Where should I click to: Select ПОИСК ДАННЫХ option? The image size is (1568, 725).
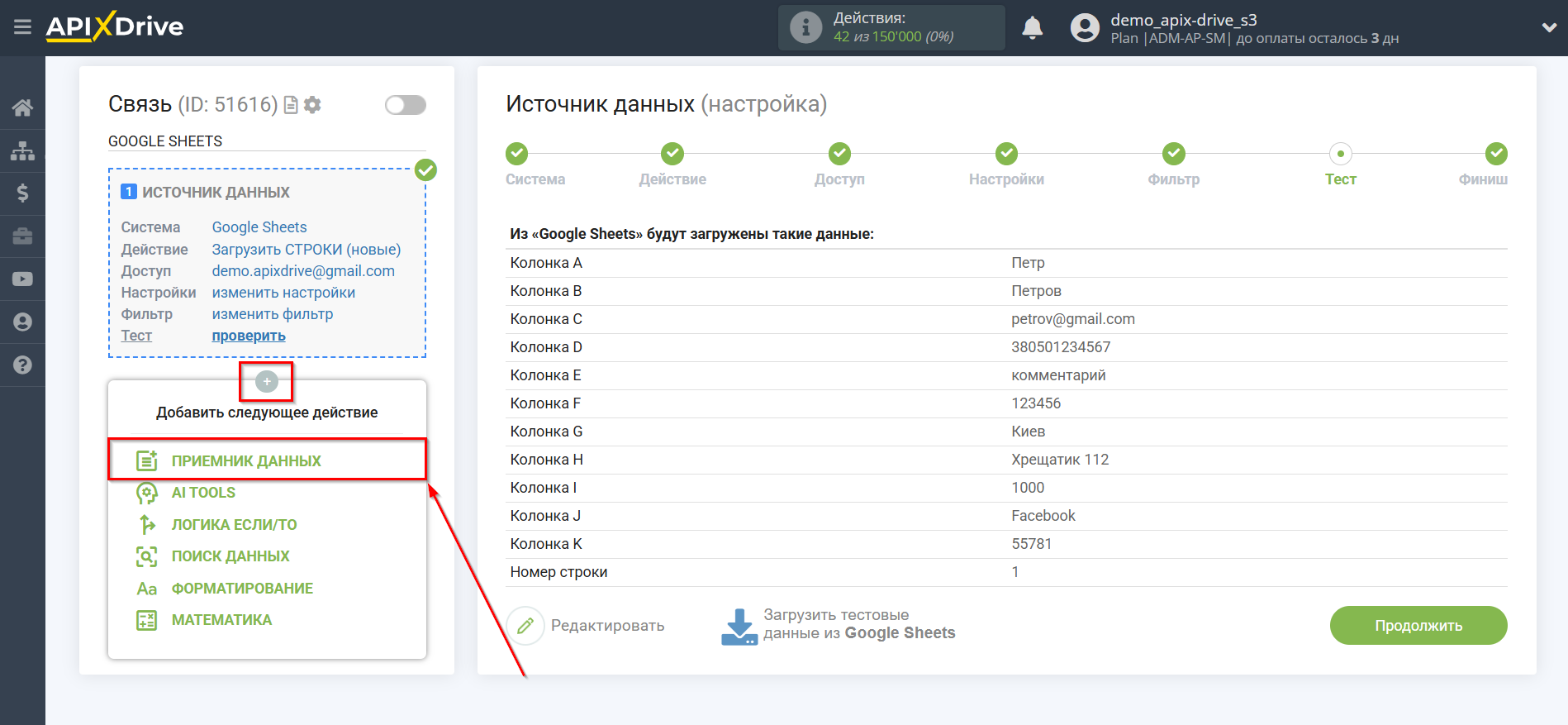(x=230, y=556)
